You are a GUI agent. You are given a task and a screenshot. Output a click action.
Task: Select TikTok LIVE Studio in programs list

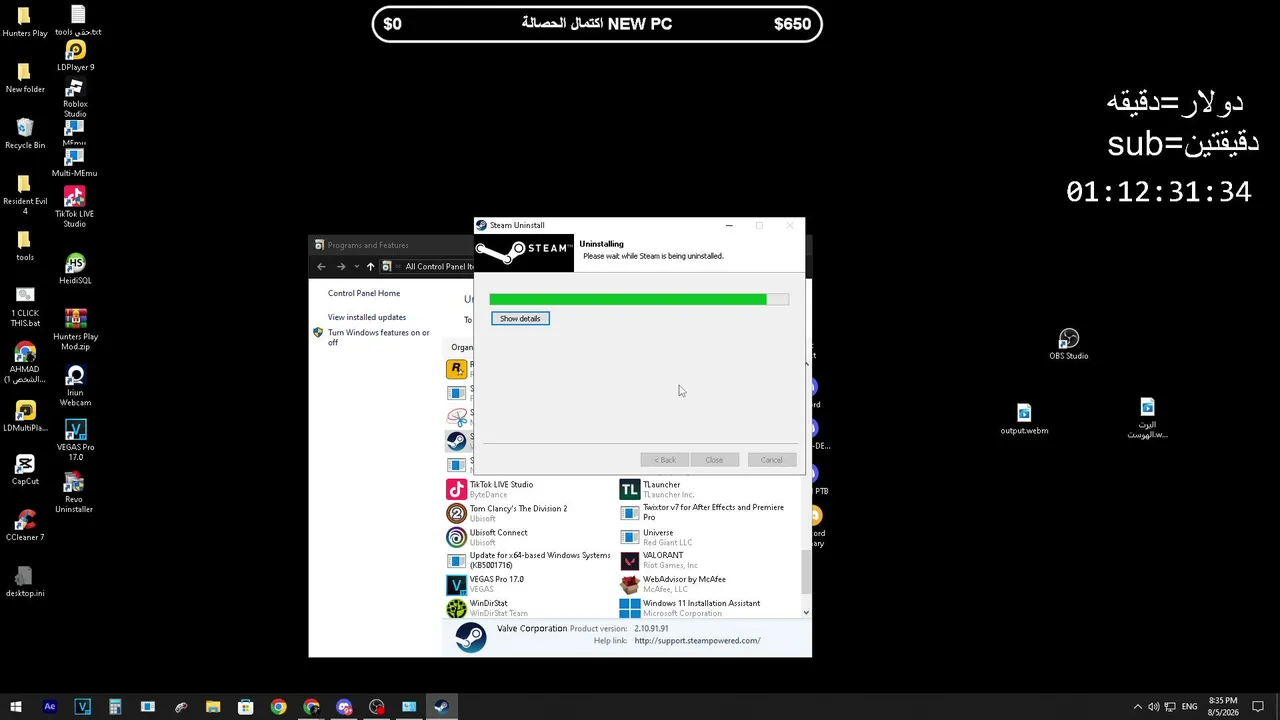527,489
